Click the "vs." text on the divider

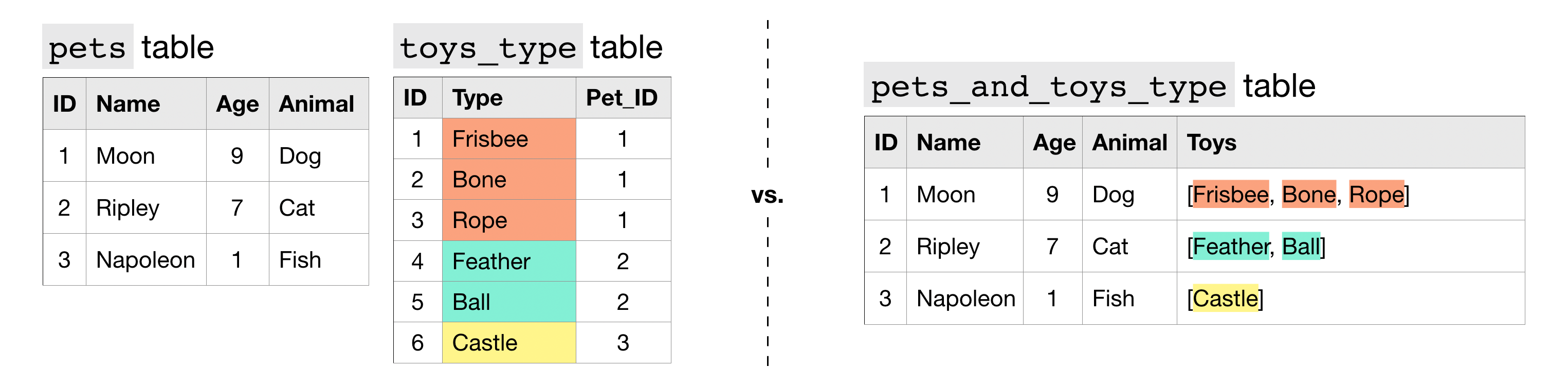coord(767,195)
